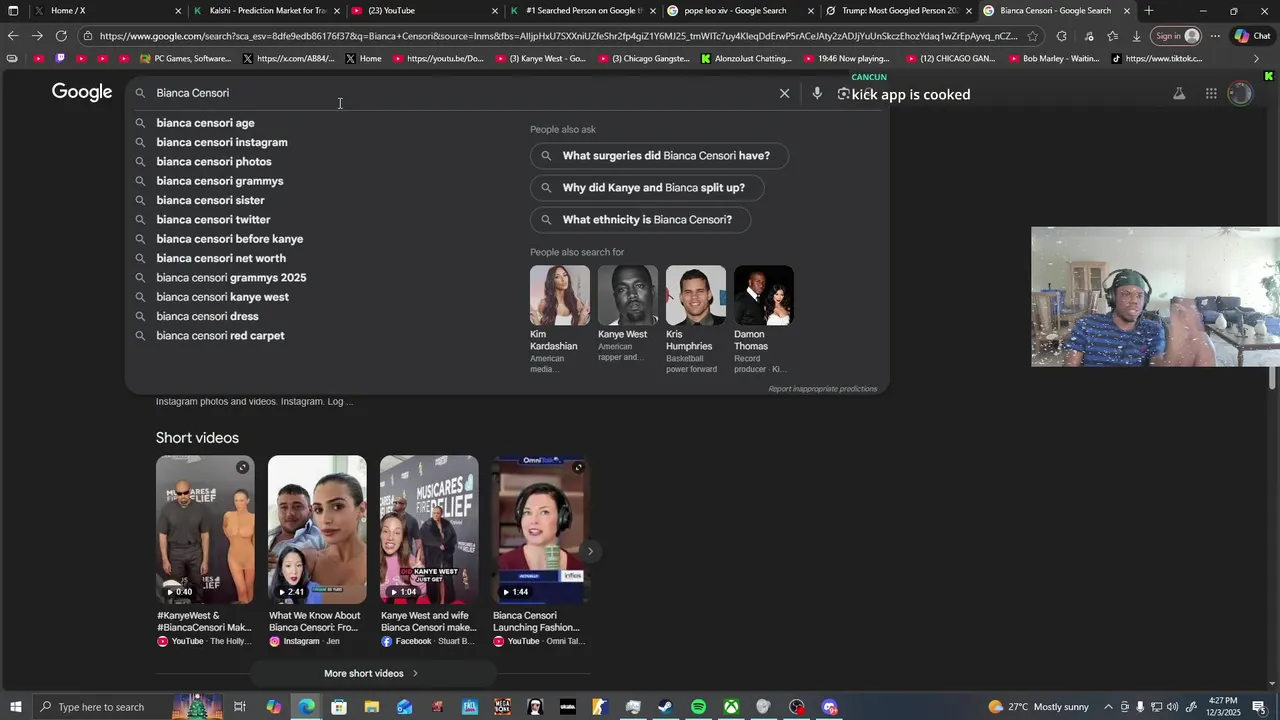Open Bob Marley bookmark
This screenshot has width=1280, height=720.
pyautogui.click(x=1054, y=59)
